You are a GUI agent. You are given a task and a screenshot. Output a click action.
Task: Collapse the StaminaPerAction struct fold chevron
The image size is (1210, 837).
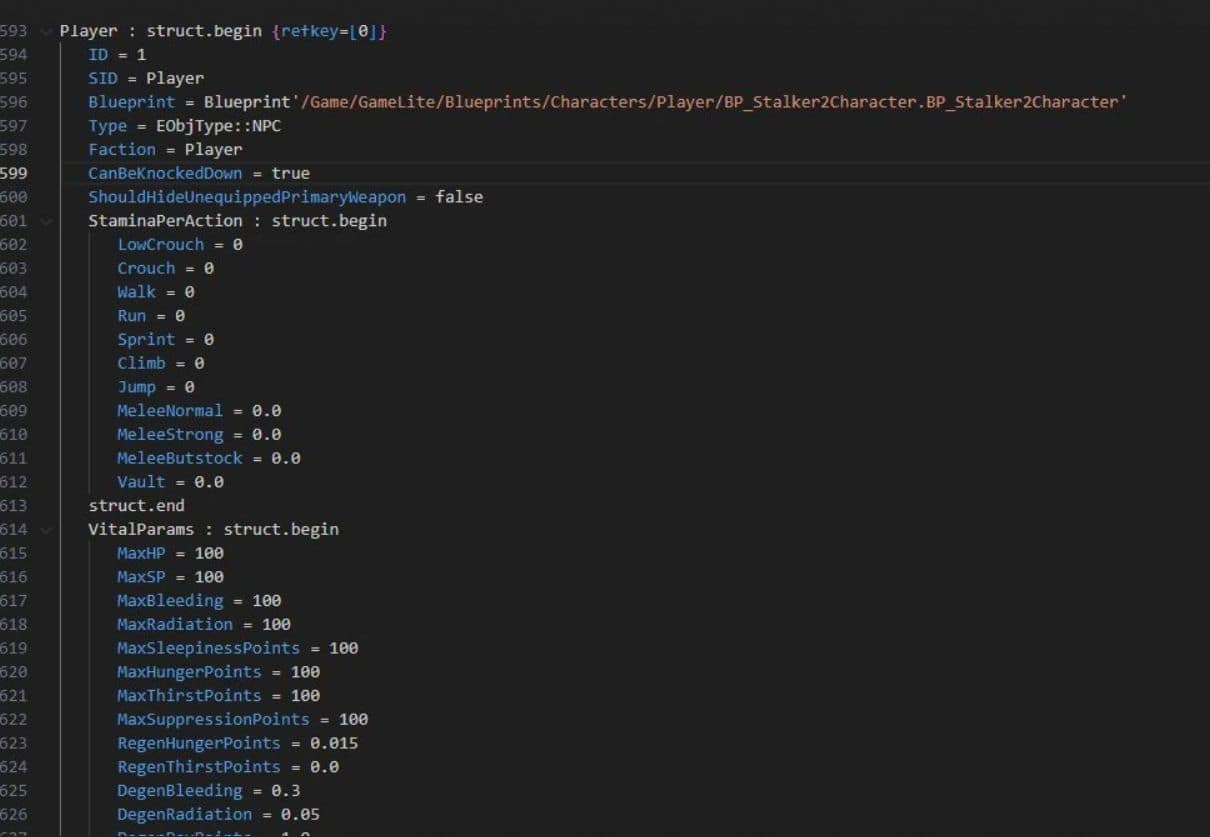pyautogui.click(x=45, y=221)
